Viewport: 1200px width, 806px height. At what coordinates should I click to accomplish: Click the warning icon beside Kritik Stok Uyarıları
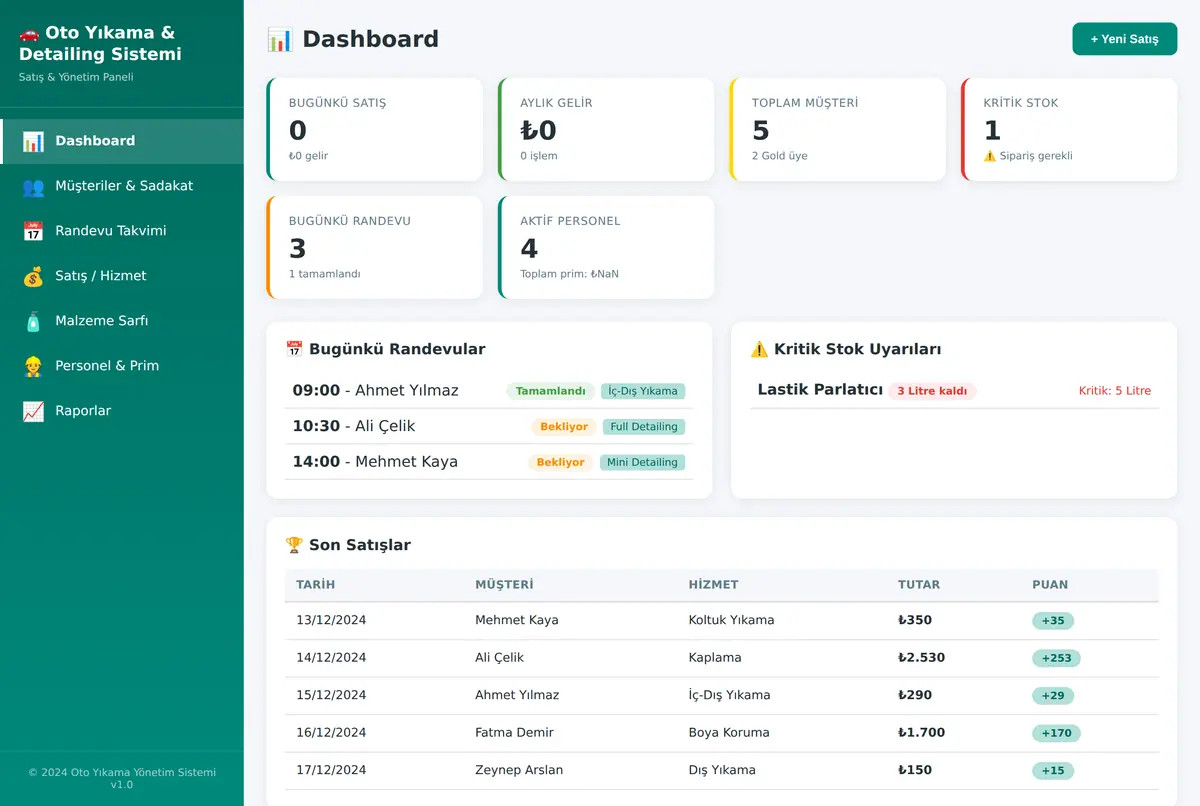click(x=759, y=349)
